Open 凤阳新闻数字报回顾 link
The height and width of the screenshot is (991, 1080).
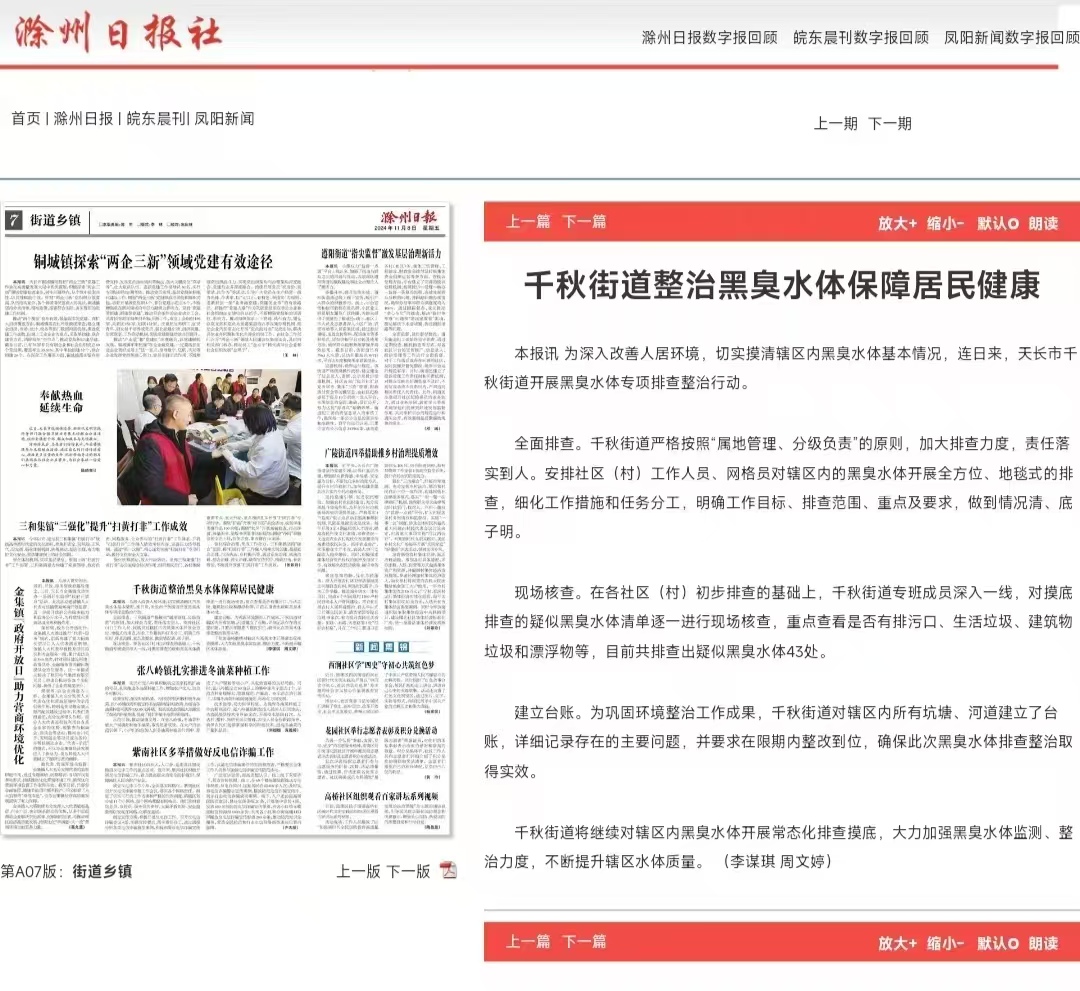pyautogui.click(x=1011, y=37)
